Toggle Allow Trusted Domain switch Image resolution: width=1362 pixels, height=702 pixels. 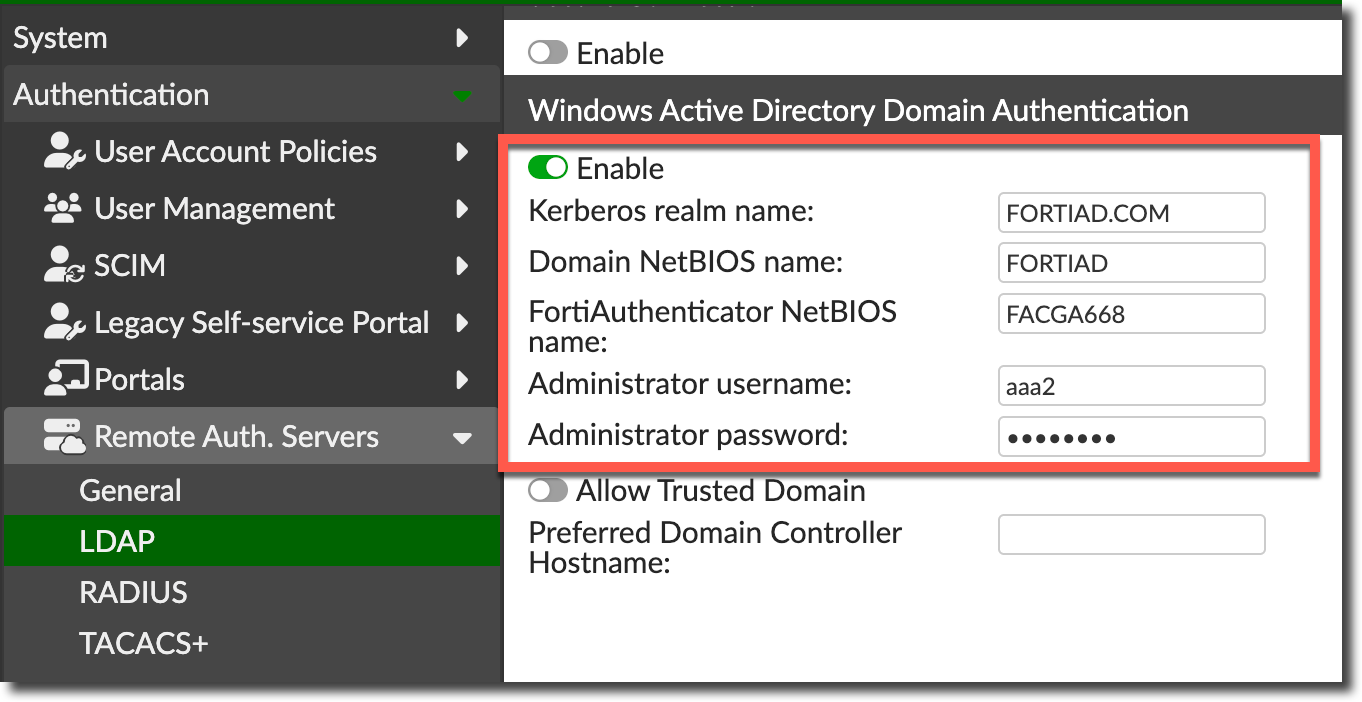click(x=548, y=491)
